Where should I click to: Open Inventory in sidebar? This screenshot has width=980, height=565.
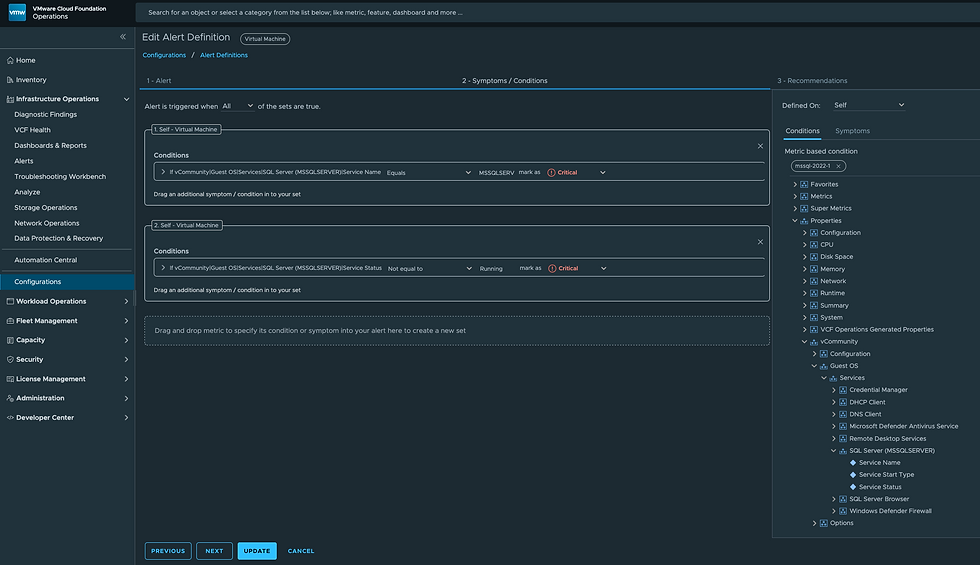[31, 80]
